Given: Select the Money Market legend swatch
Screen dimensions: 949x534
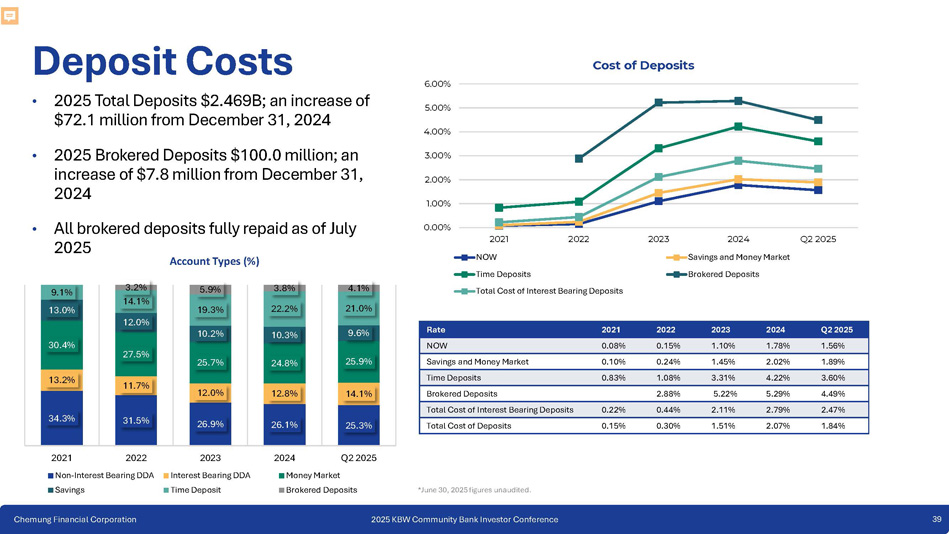Looking at the screenshot, I should pos(280,475).
